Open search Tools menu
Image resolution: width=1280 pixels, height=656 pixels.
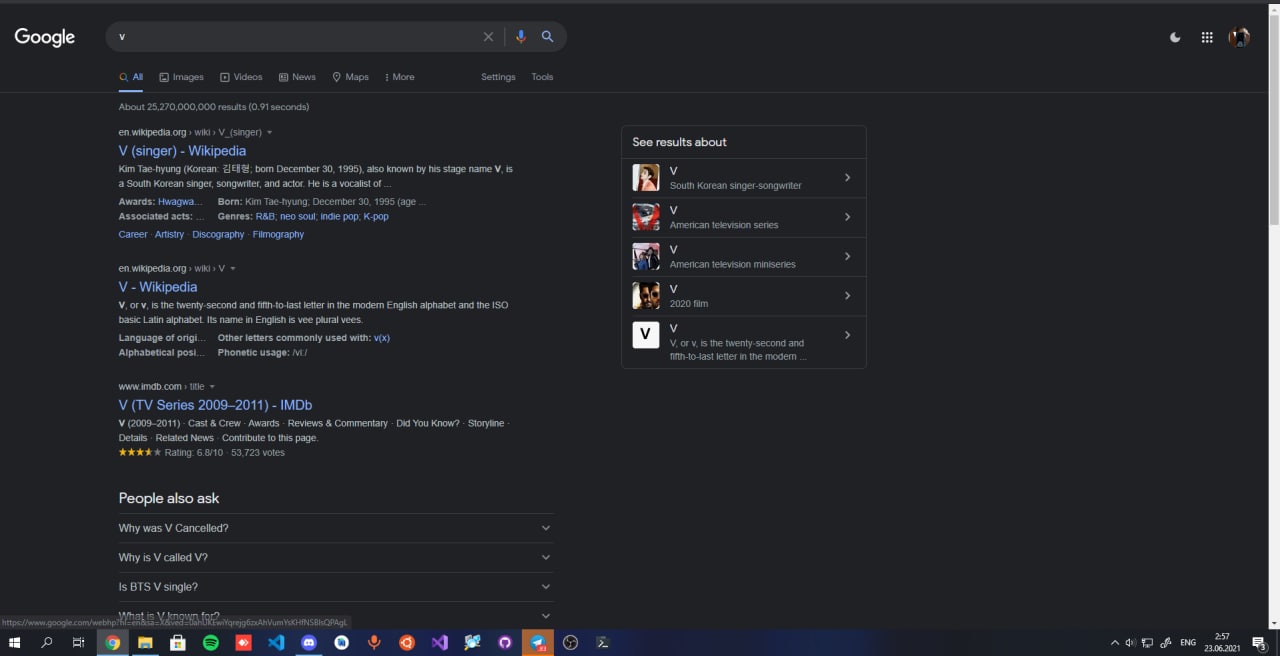tap(542, 77)
